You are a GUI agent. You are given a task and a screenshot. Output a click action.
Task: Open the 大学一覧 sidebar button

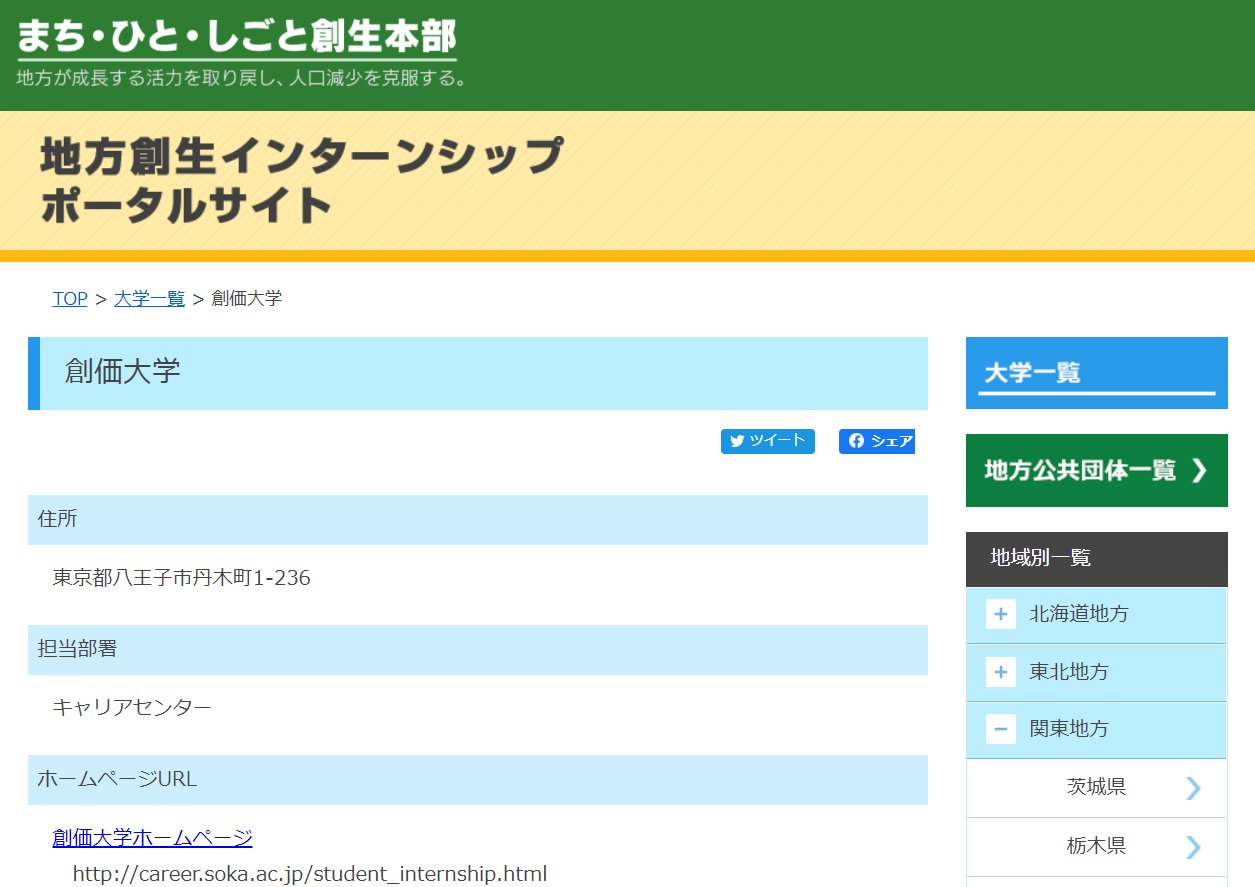click(x=1097, y=373)
